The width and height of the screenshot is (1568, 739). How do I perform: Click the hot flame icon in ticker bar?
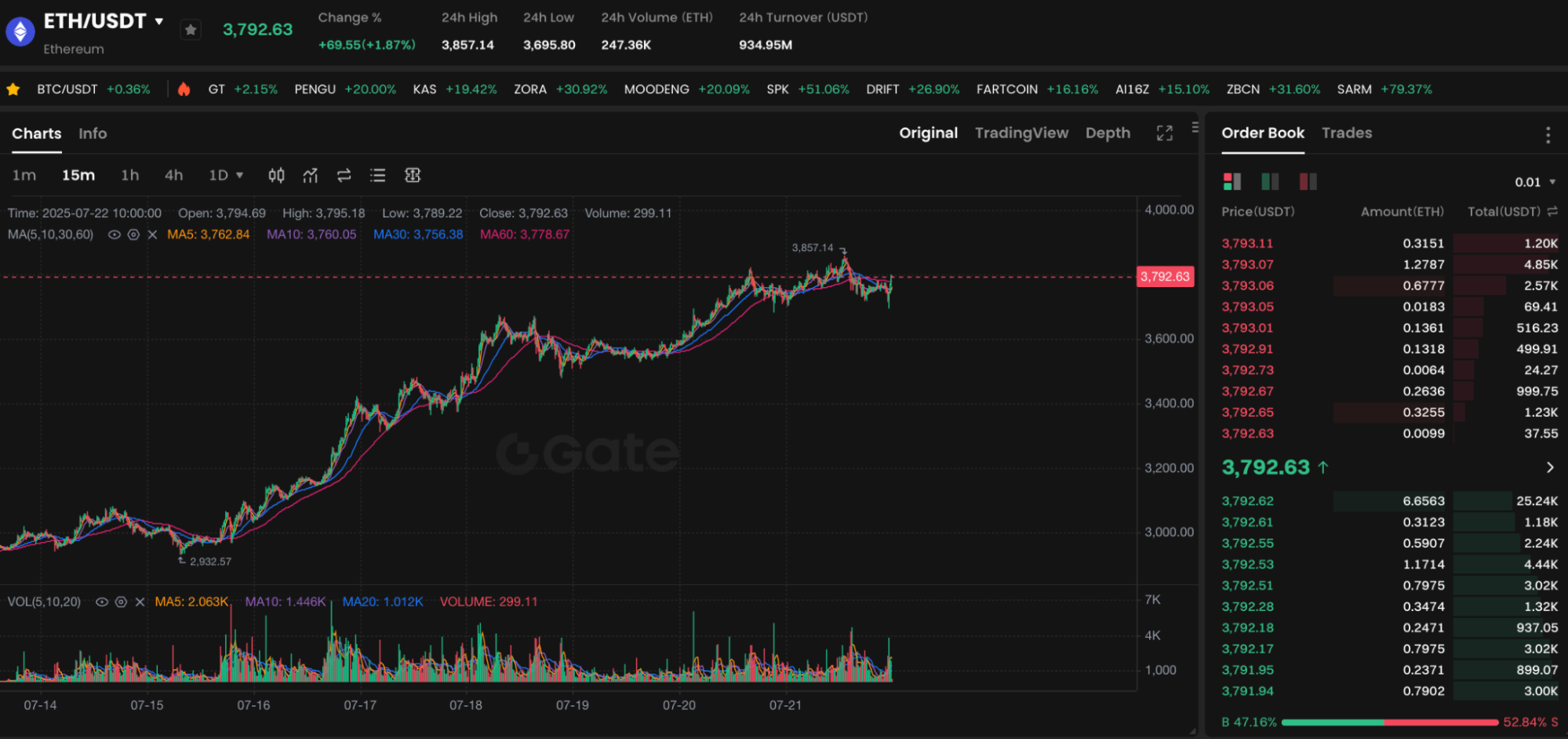[x=184, y=89]
